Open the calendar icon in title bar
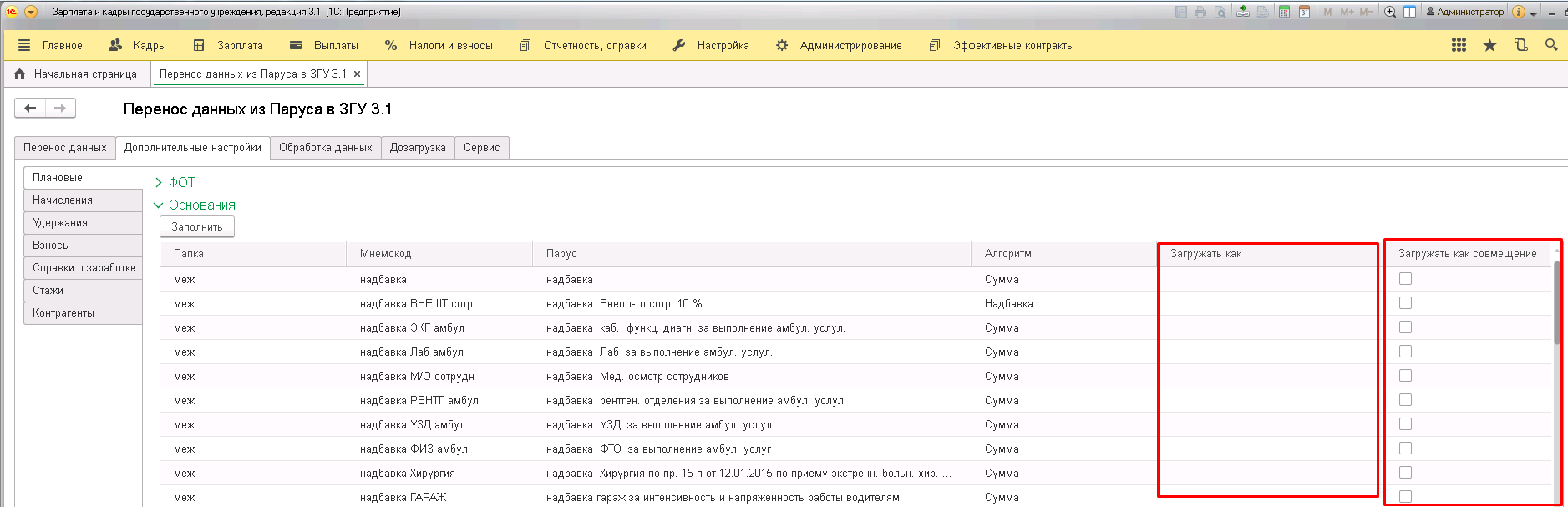 (x=1304, y=12)
